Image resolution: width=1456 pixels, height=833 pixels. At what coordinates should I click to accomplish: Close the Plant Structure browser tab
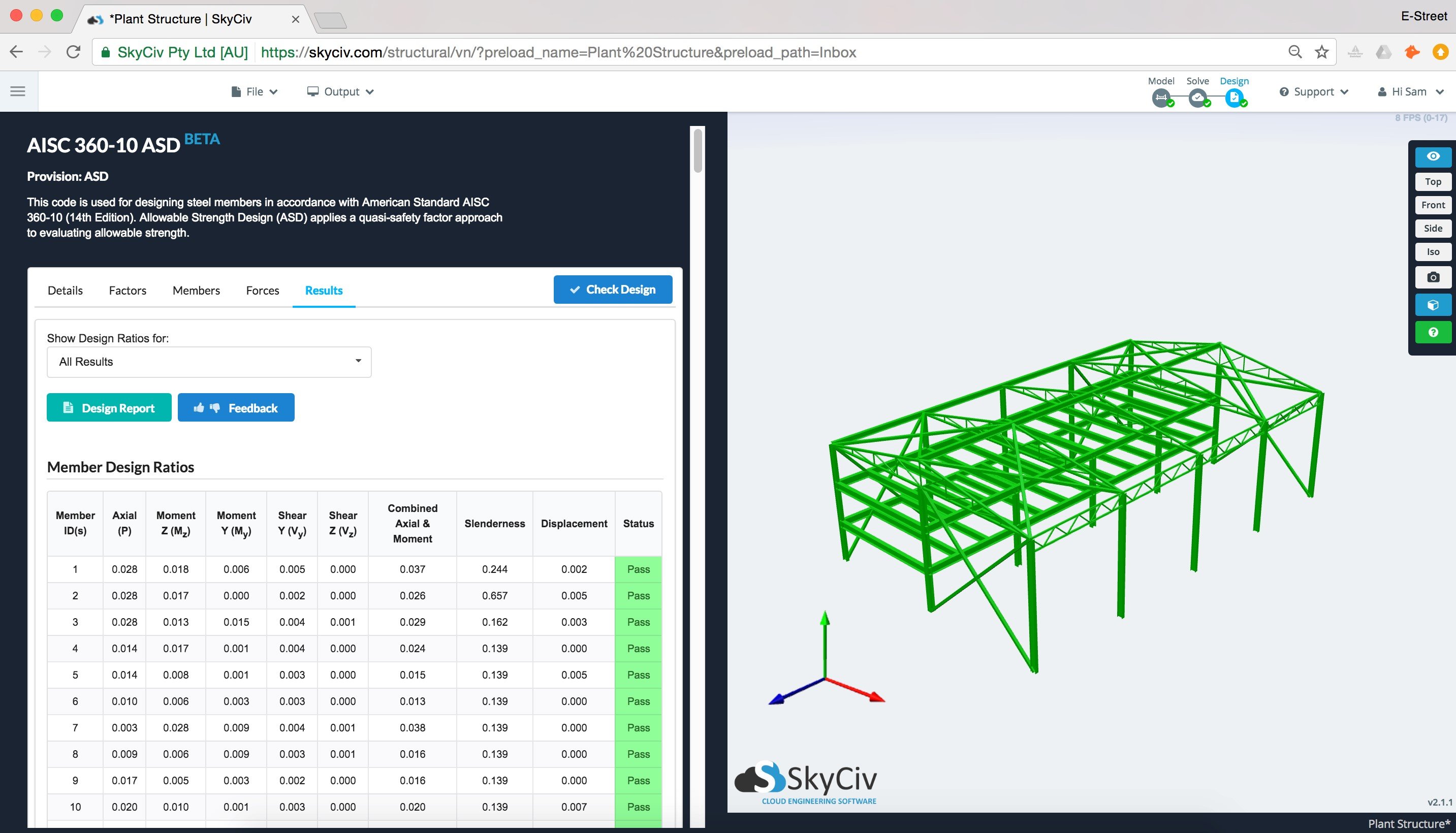pyautogui.click(x=295, y=19)
